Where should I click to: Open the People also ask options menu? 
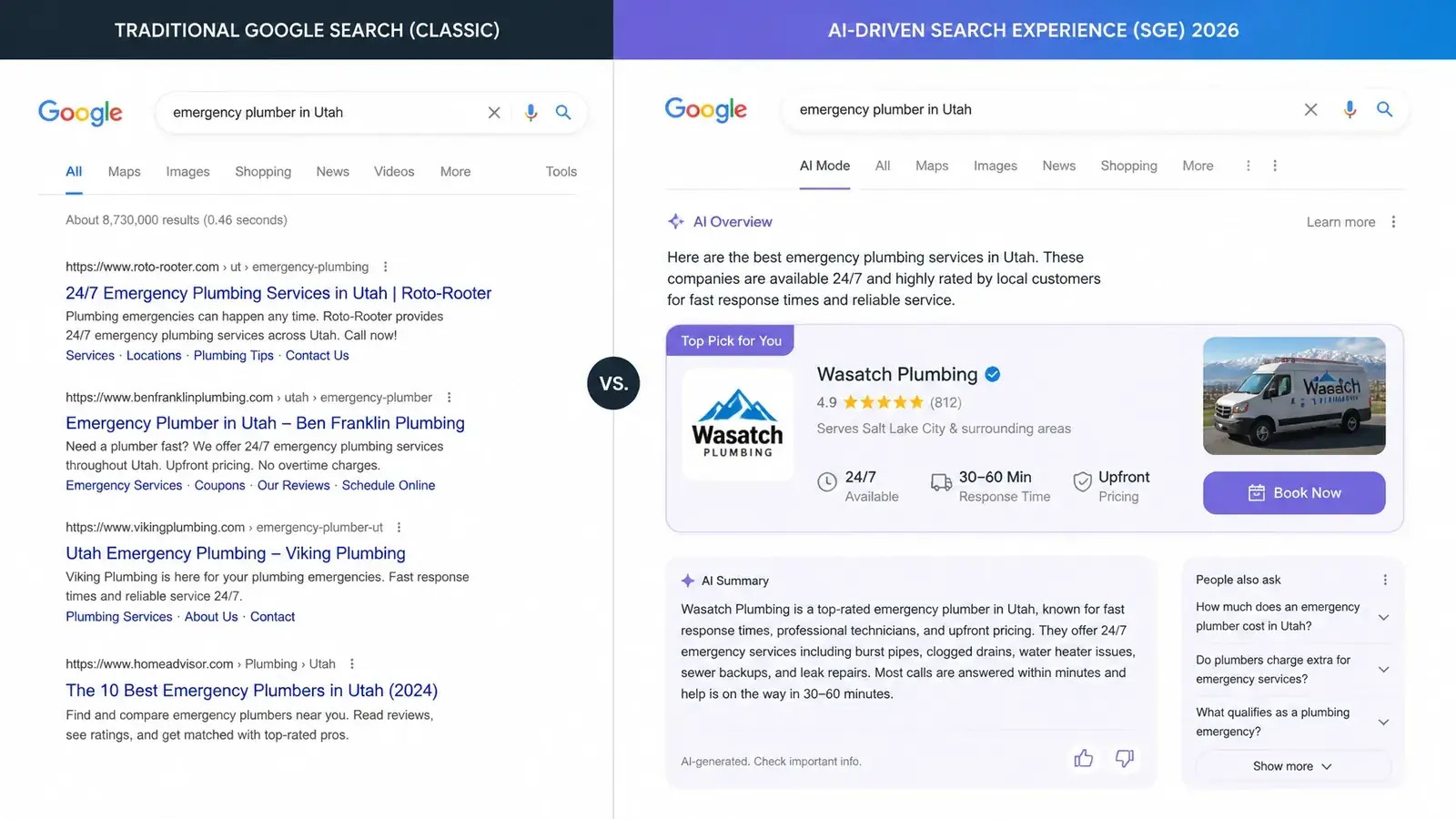(x=1385, y=580)
